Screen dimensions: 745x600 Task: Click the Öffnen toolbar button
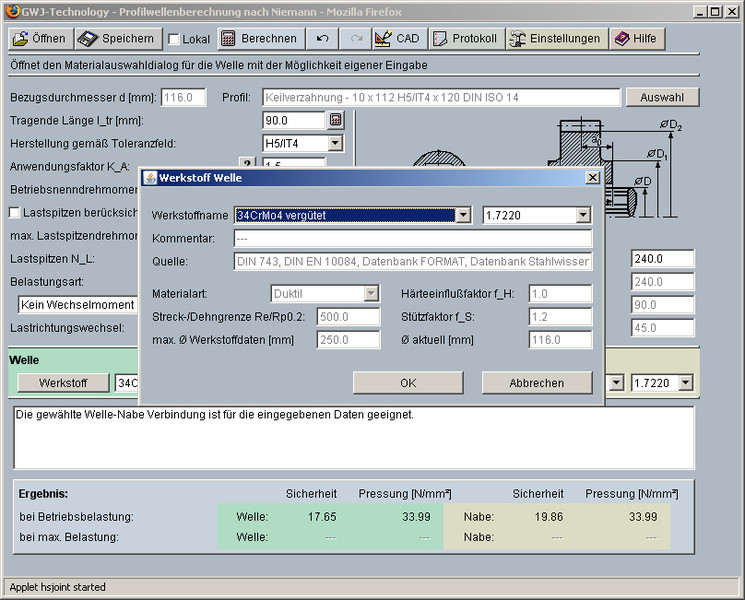tap(40, 39)
